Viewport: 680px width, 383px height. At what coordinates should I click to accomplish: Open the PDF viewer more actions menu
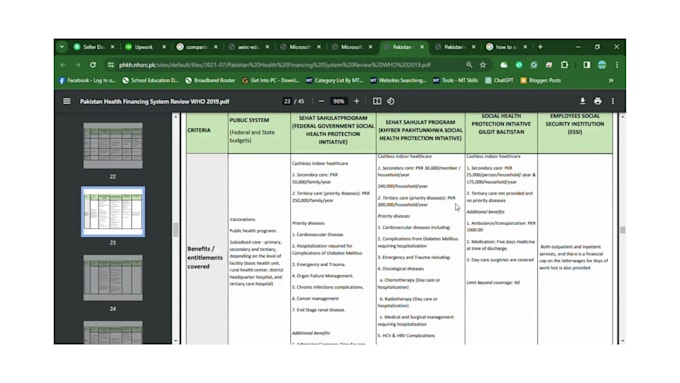(613, 101)
